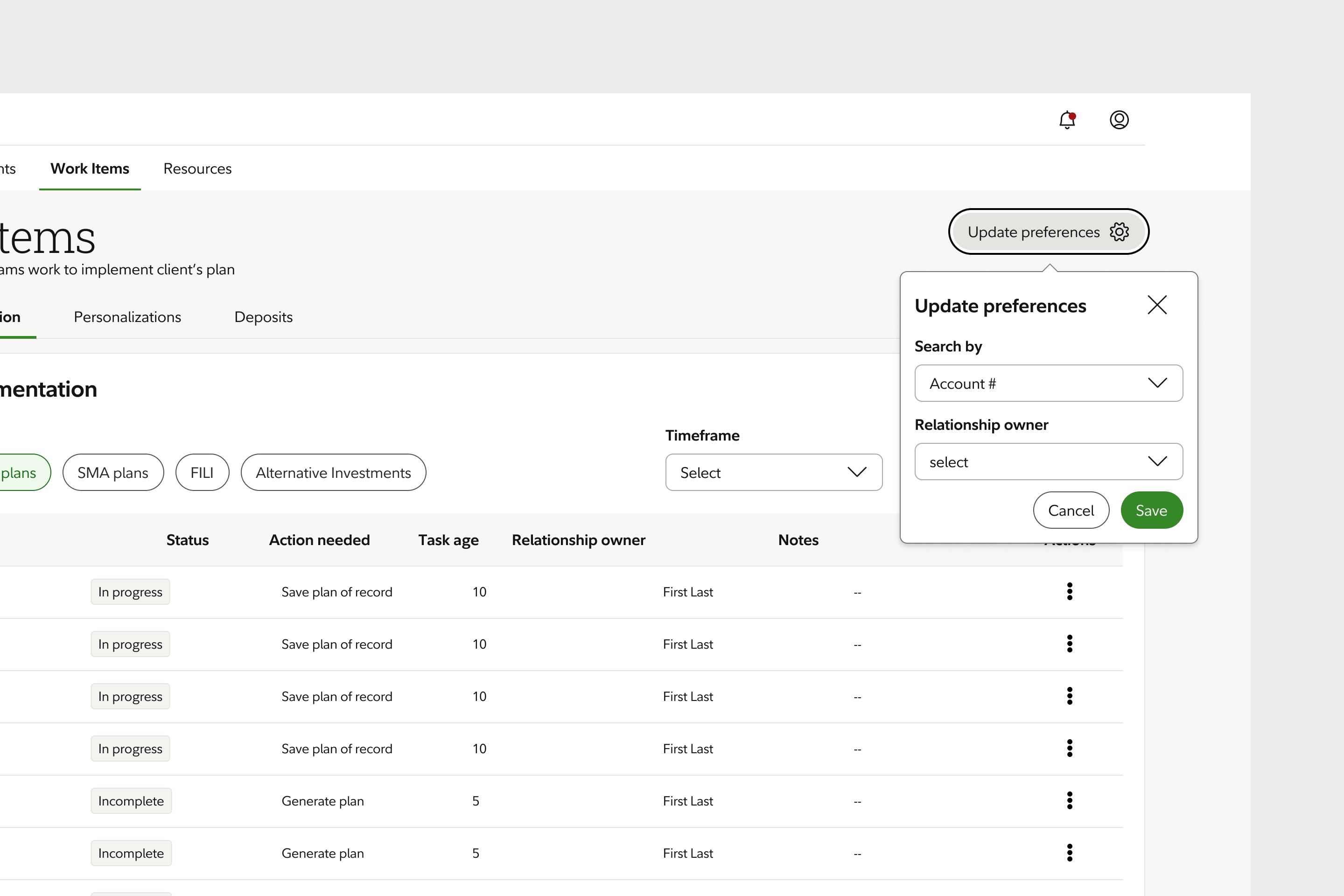Open the user profile account icon
Image resolution: width=1344 pixels, height=896 pixels.
1120,119
